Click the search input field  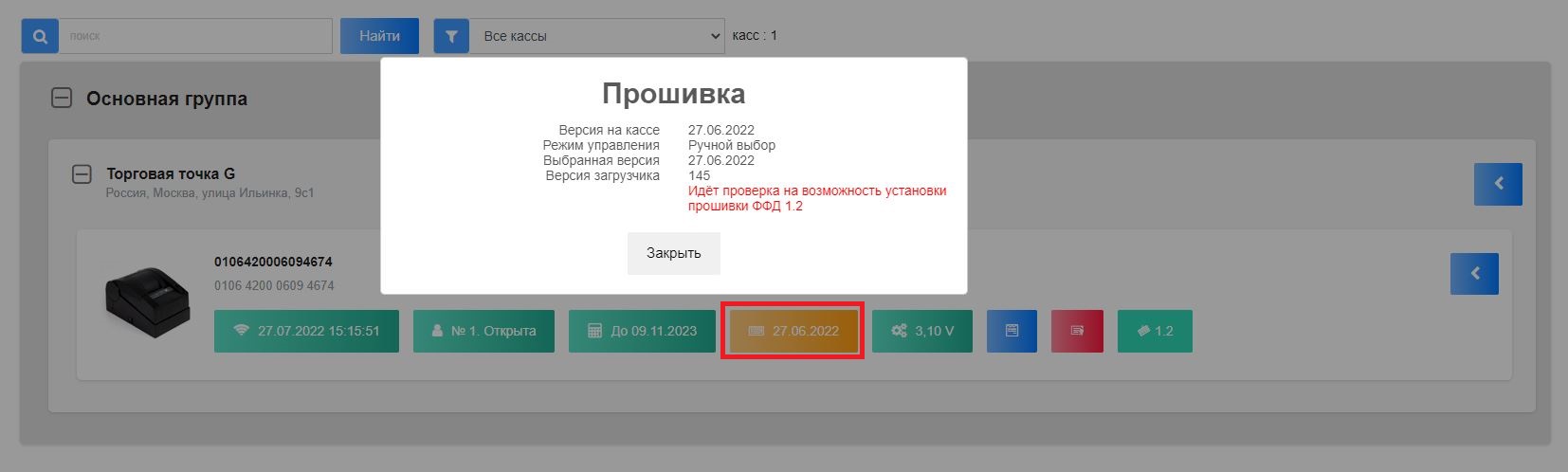pos(195,36)
